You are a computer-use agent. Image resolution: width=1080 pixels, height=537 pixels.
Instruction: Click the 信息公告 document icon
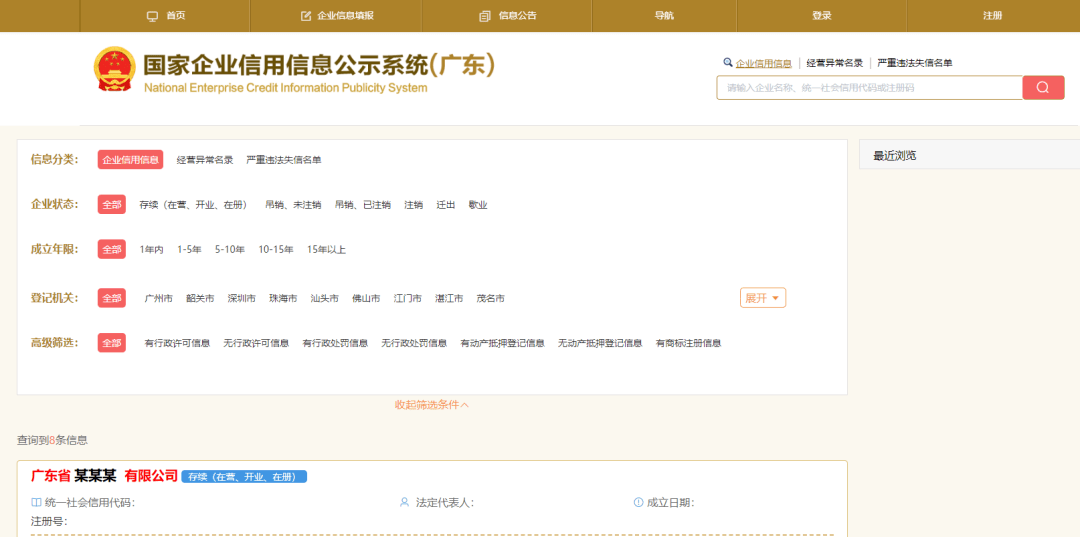coord(485,16)
